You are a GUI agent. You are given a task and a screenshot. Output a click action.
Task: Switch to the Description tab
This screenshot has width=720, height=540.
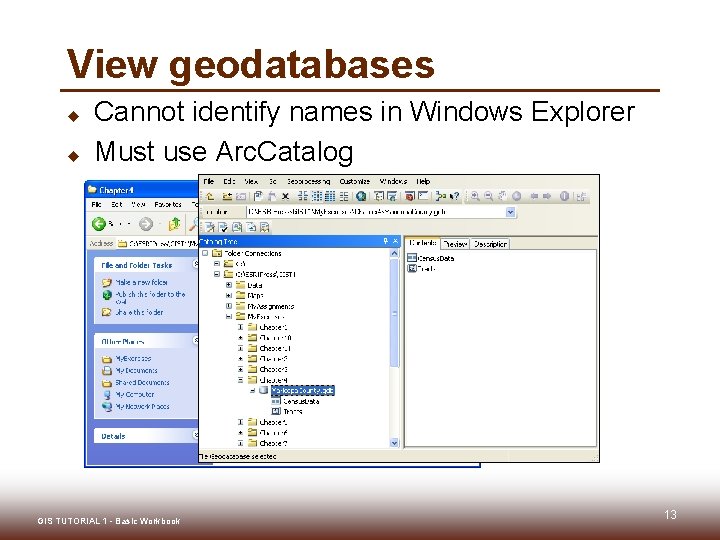click(x=490, y=244)
